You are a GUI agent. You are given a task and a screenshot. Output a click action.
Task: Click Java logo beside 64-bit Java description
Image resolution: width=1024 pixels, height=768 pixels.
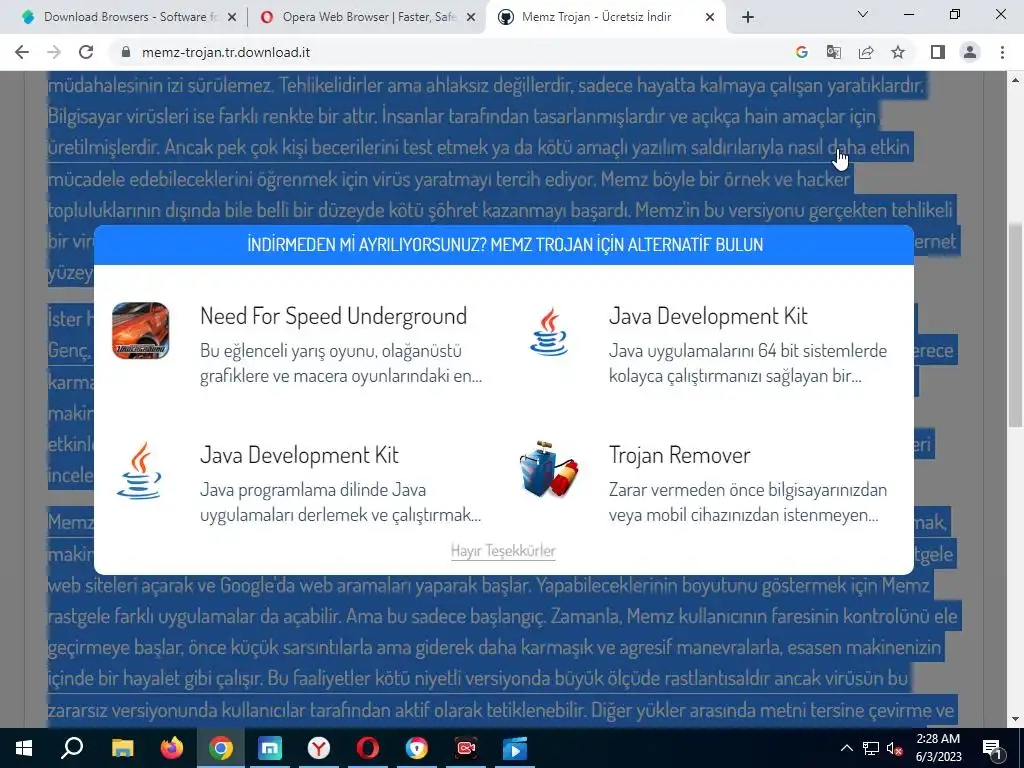click(x=549, y=332)
